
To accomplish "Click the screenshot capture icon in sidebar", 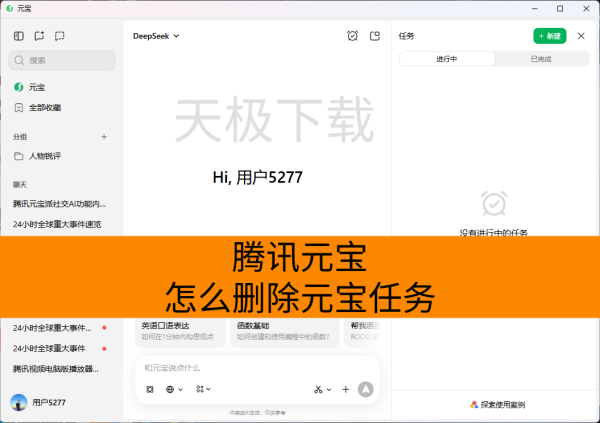I will point(60,36).
